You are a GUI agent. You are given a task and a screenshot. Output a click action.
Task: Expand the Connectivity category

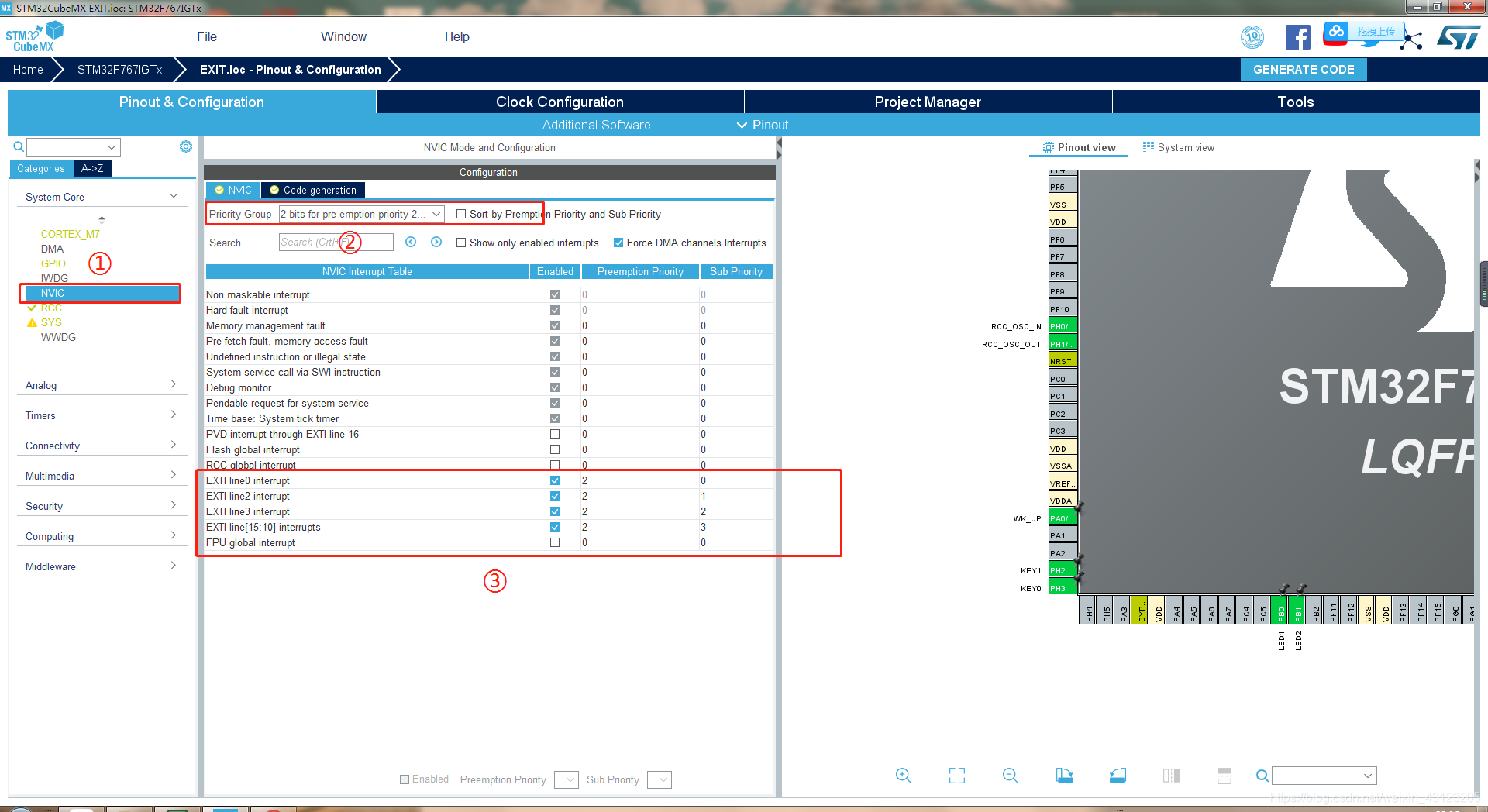[x=102, y=446]
